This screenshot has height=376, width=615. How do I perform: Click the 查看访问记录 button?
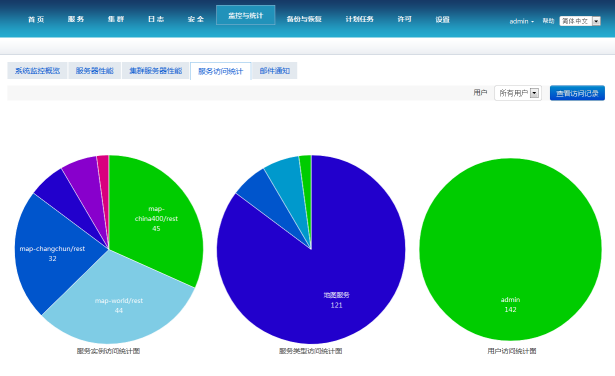coord(577,93)
